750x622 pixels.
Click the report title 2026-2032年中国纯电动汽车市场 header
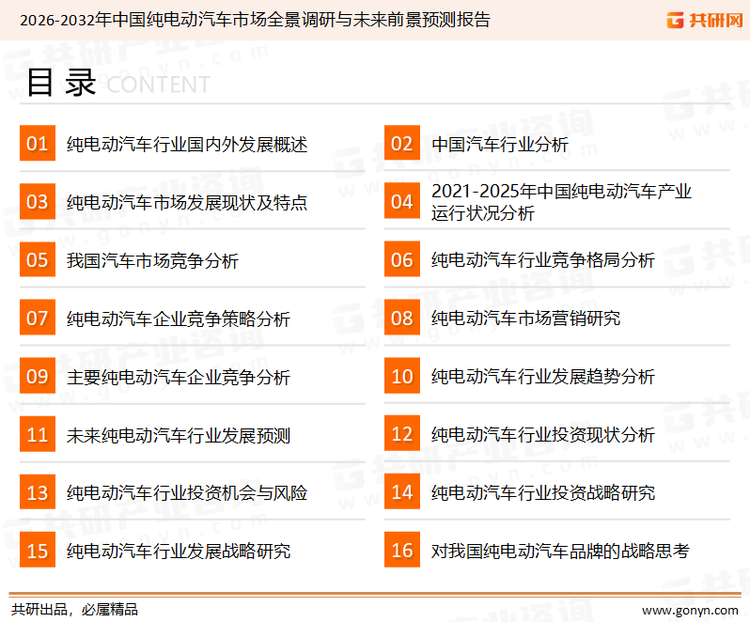(x=255, y=20)
